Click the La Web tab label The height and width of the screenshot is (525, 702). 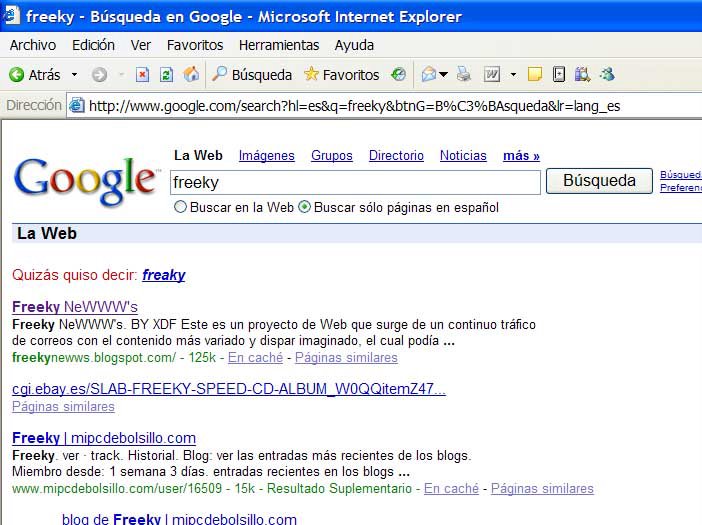pos(198,155)
